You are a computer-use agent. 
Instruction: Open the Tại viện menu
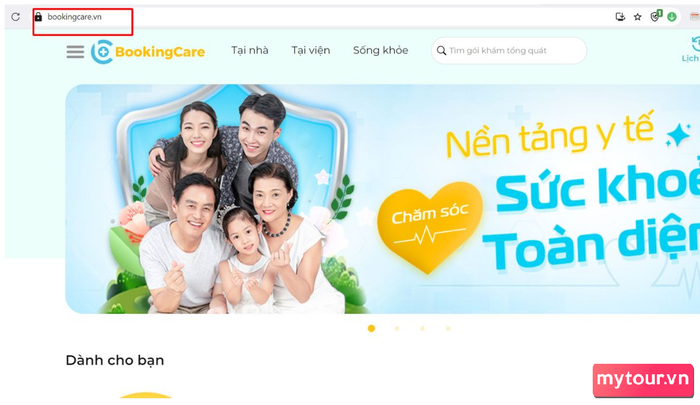[x=311, y=50]
